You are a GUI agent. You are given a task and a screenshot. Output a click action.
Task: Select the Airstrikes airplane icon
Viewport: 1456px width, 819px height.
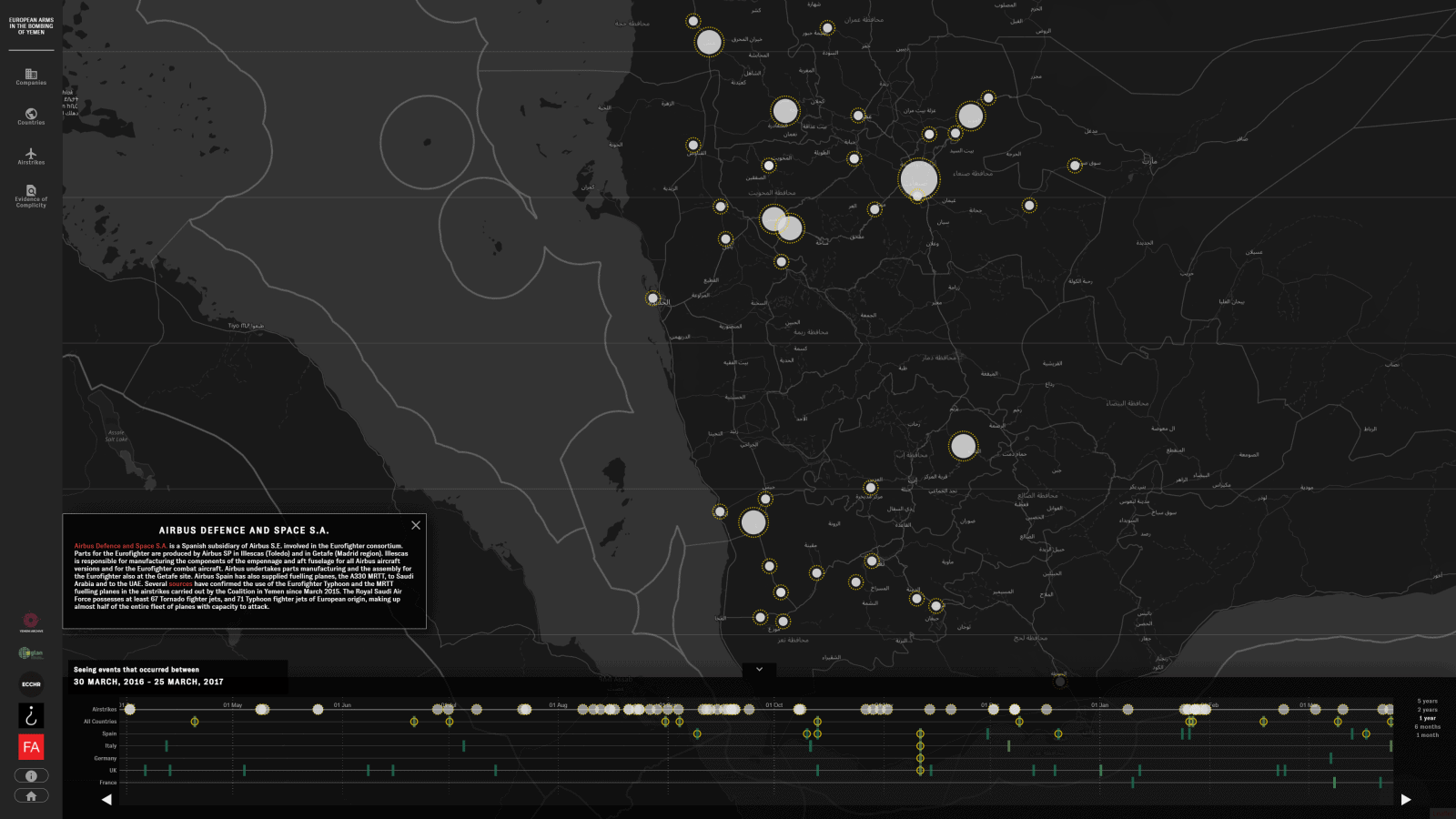(x=31, y=157)
